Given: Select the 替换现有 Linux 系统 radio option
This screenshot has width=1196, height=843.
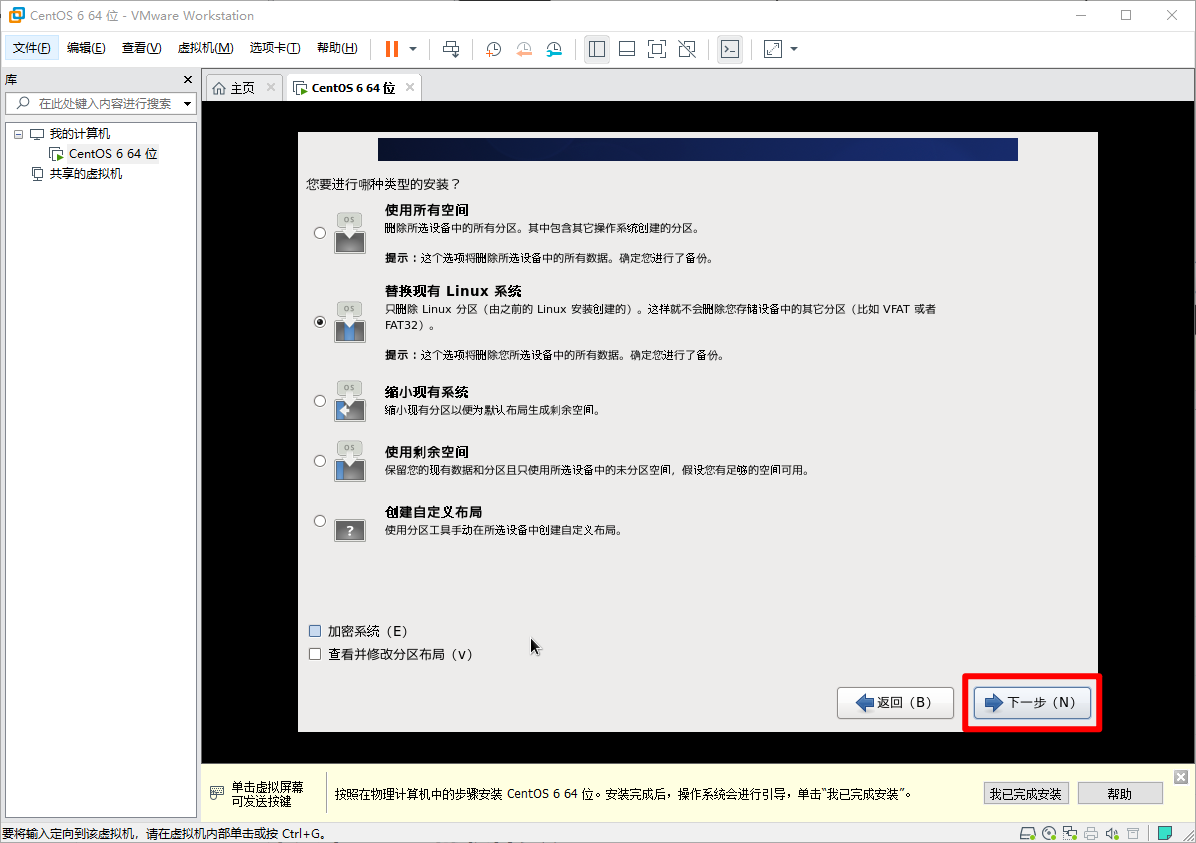Looking at the screenshot, I should (x=320, y=322).
